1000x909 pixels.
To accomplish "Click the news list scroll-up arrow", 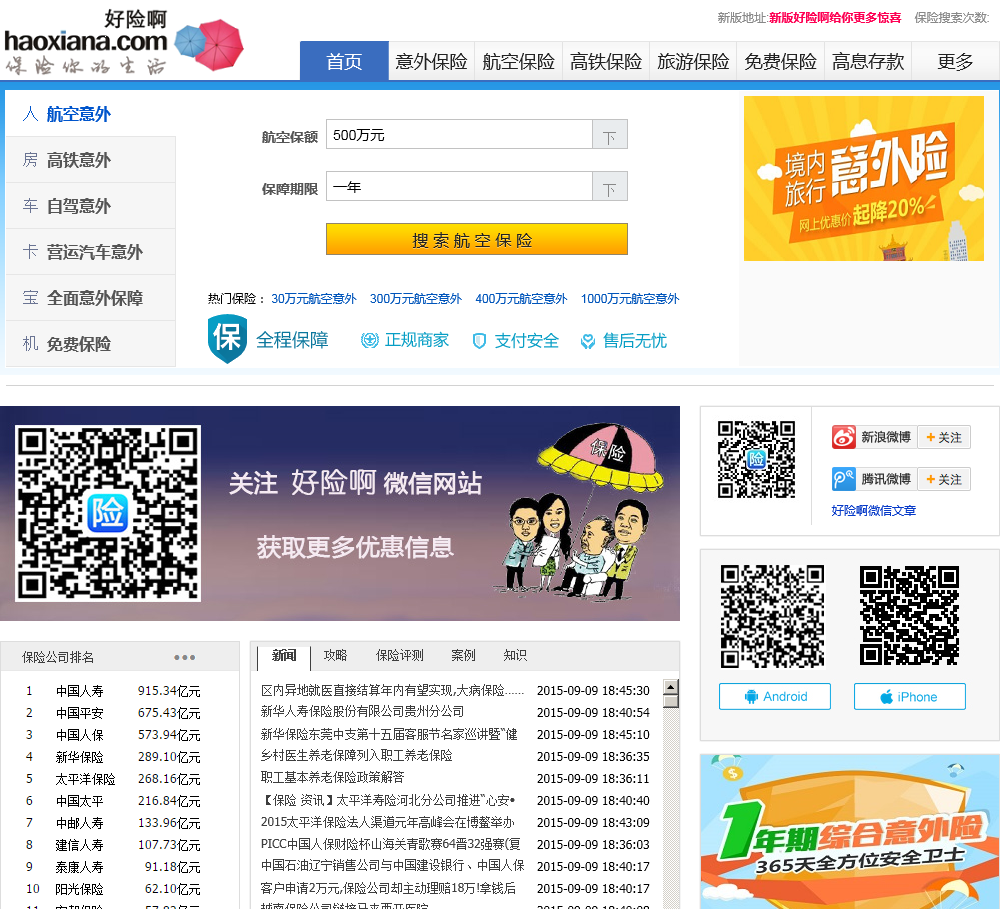I will coord(670,687).
